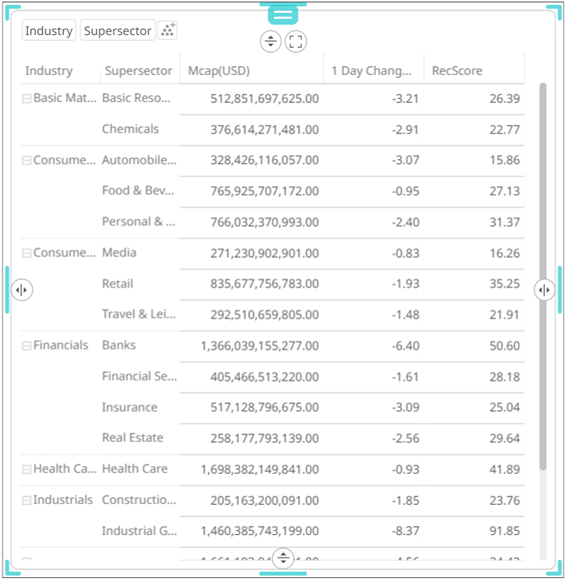
Task: Click the fullscreen maximize icon at top
Action: tap(296, 41)
